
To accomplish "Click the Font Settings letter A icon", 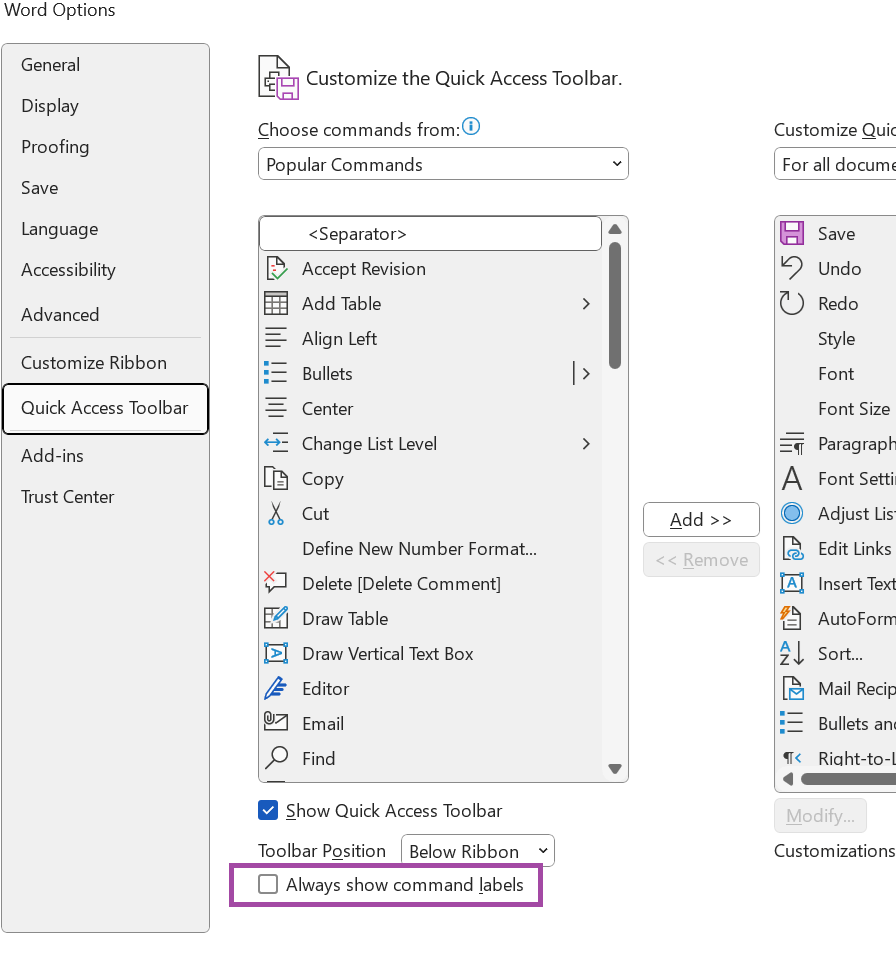I will (792, 479).
